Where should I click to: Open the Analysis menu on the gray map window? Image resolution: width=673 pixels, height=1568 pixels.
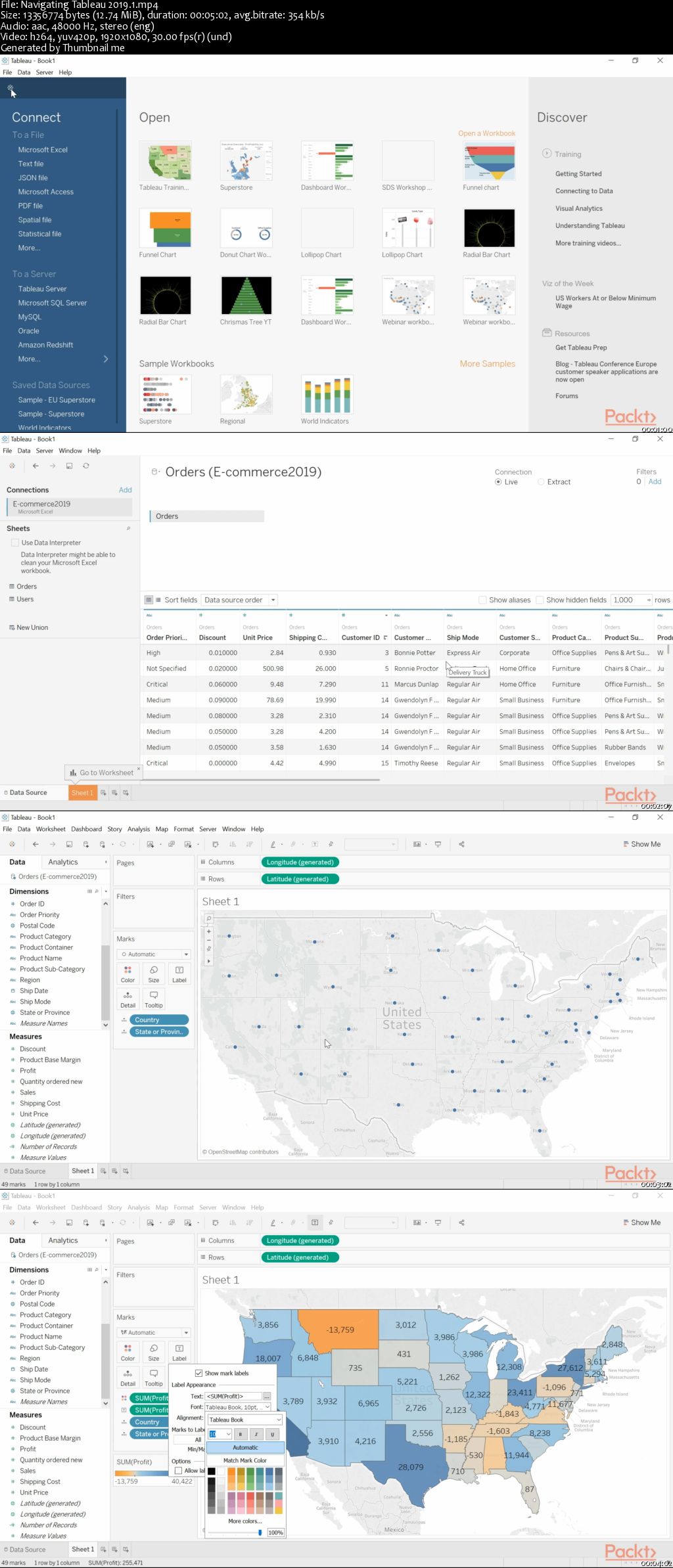click(x=139, y=829)
